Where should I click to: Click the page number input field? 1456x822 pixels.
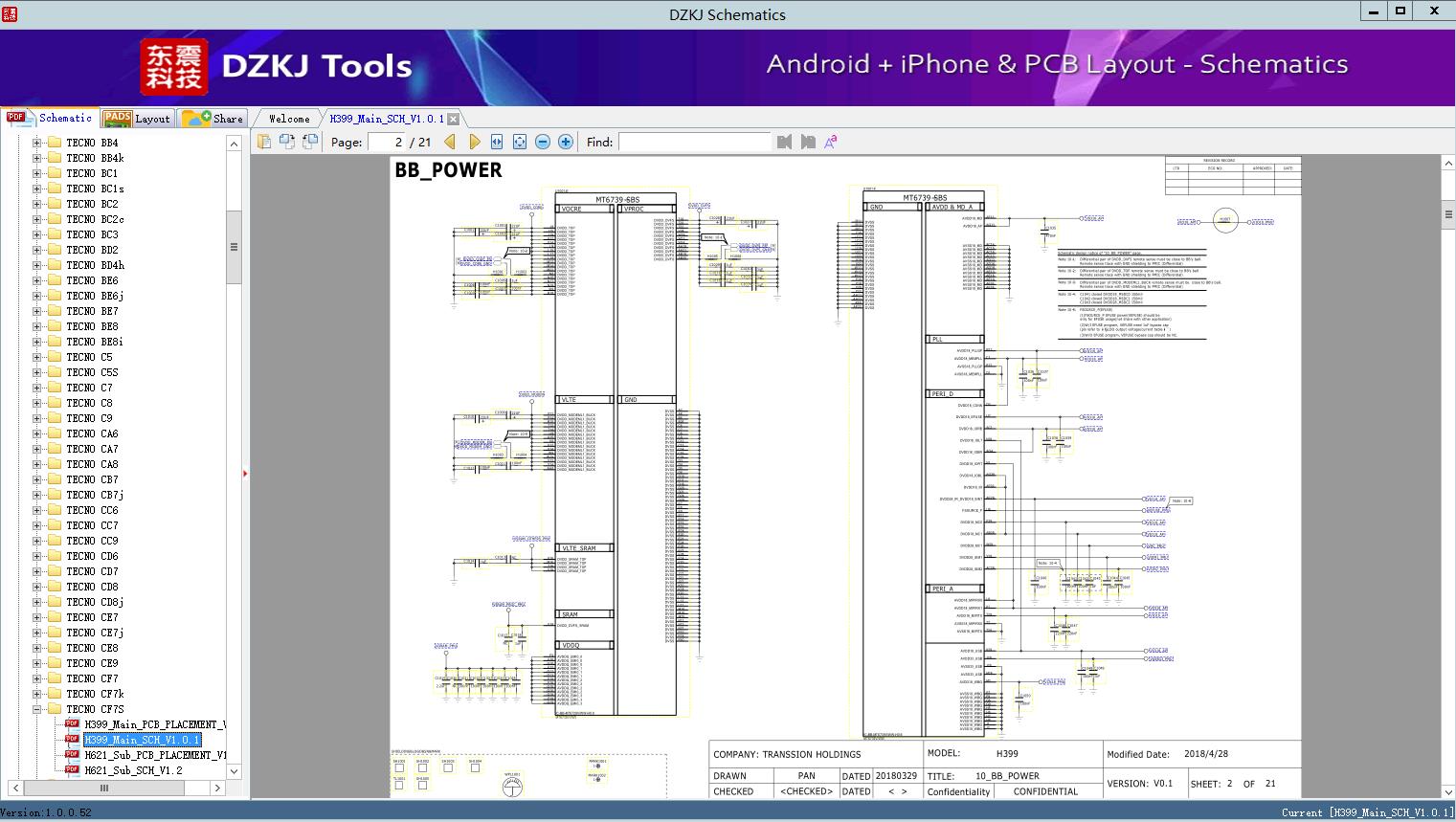tap(387, 142)
